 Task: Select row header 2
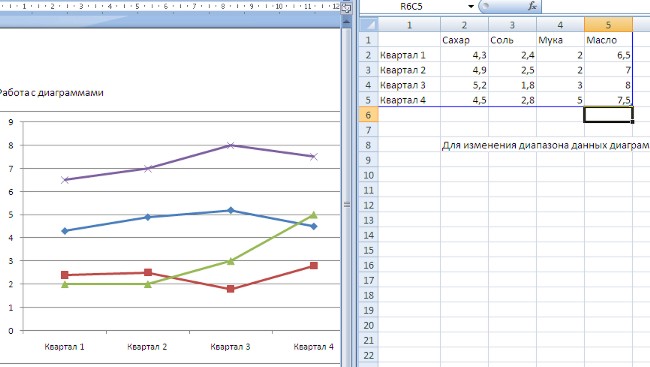coord(369,55)
